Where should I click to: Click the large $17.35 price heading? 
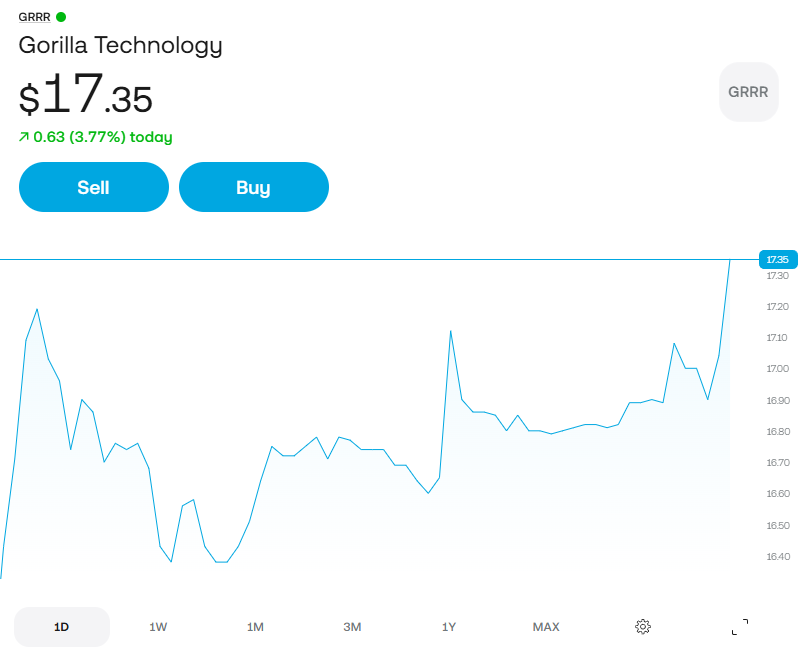86,95
